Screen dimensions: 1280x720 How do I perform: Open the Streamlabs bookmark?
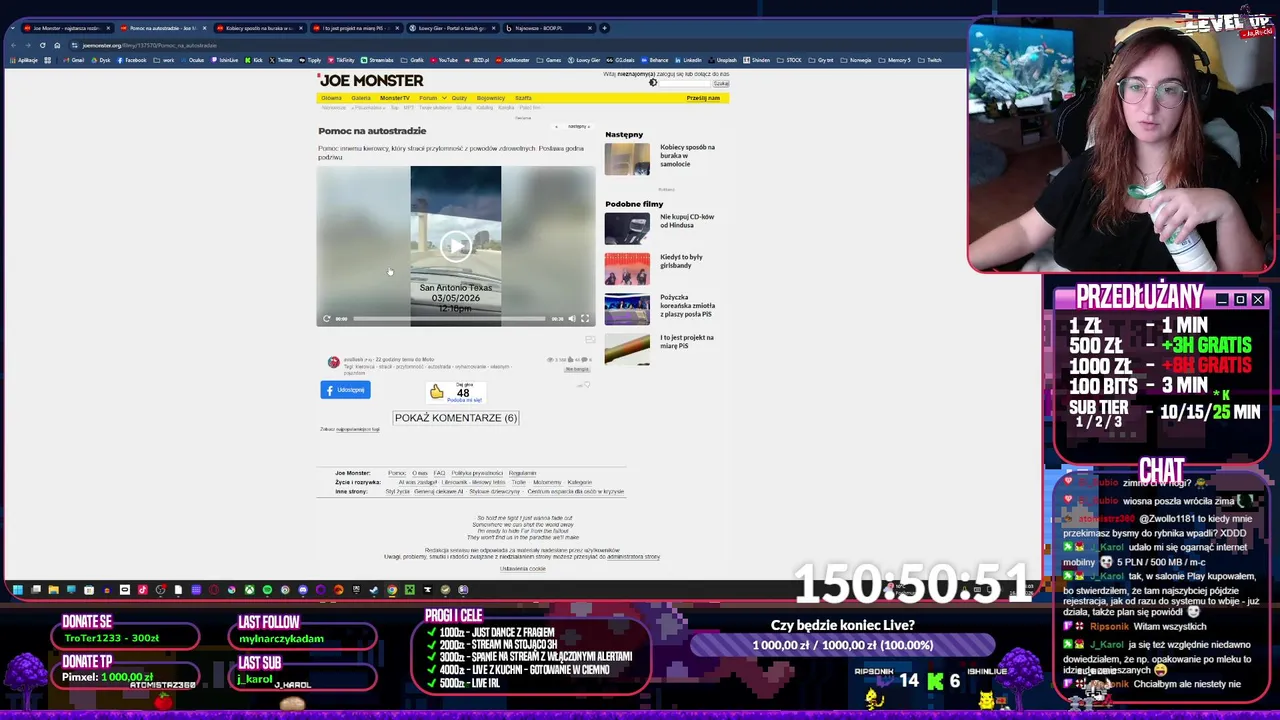pos(377,60)
